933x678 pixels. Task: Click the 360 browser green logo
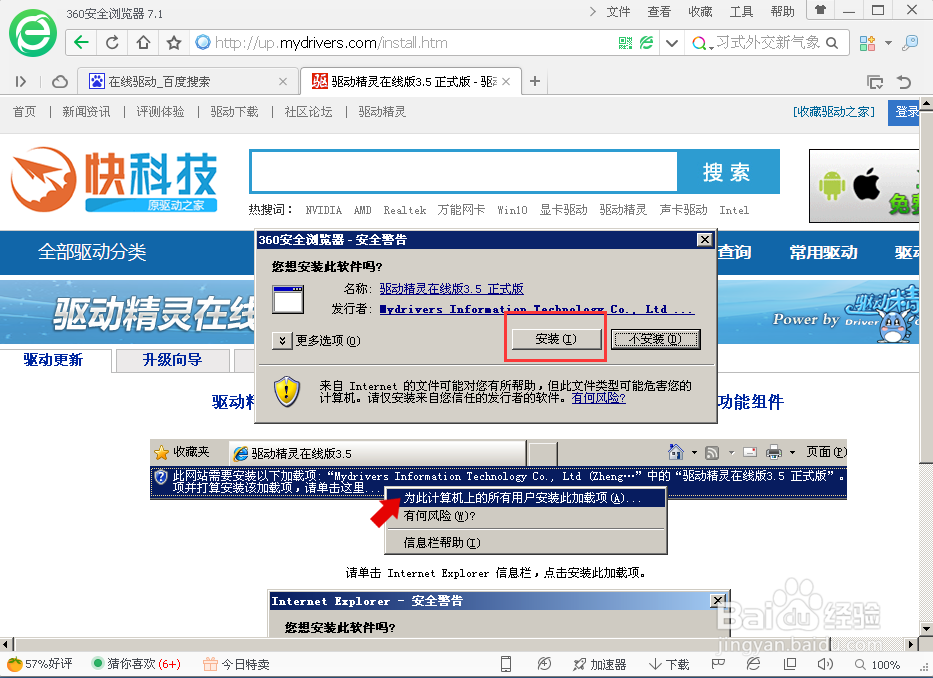tap(33, 33)
